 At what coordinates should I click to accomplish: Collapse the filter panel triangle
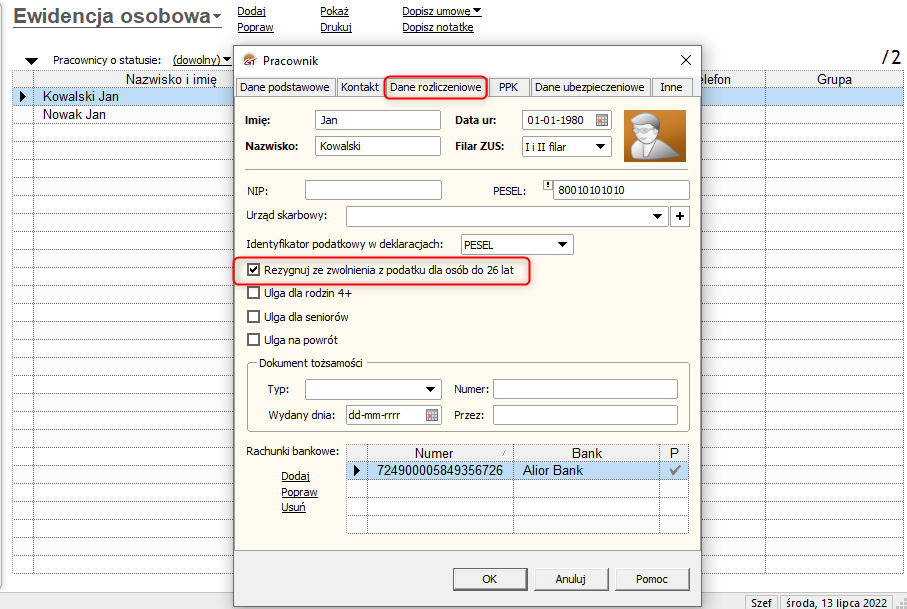tap(31, 61)
